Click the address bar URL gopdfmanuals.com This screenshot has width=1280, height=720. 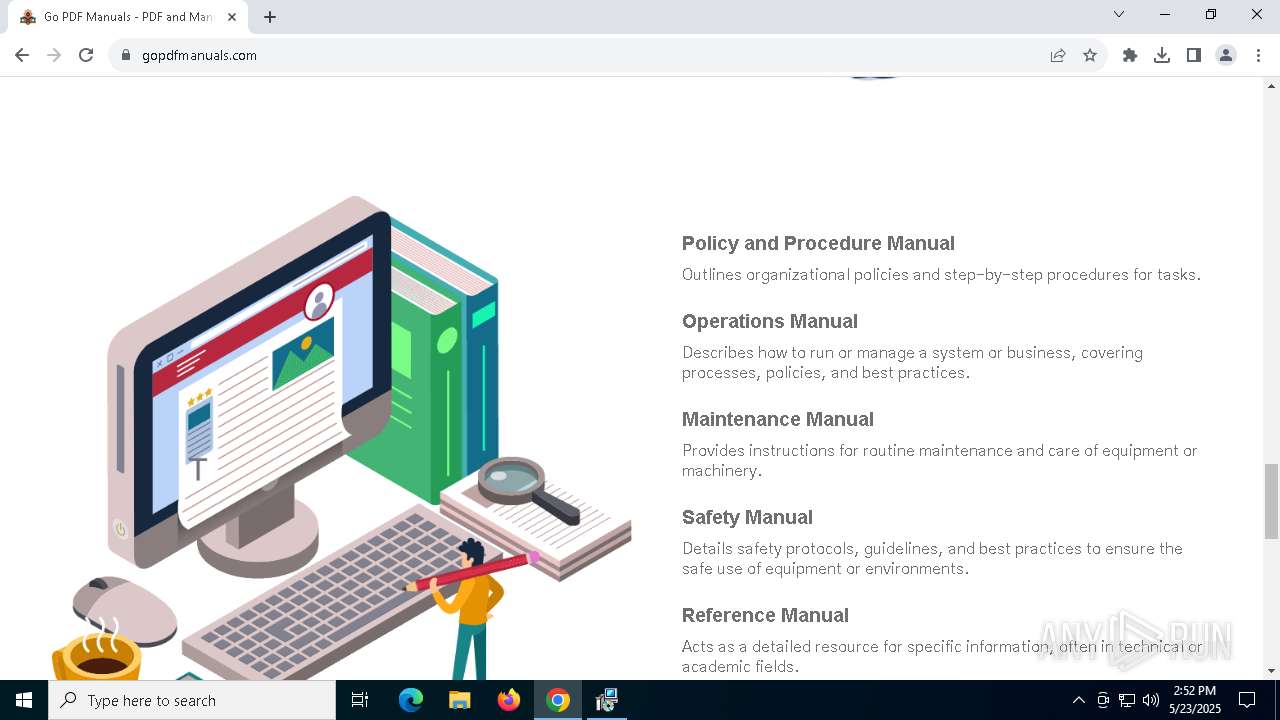click(x=199, y=56)
